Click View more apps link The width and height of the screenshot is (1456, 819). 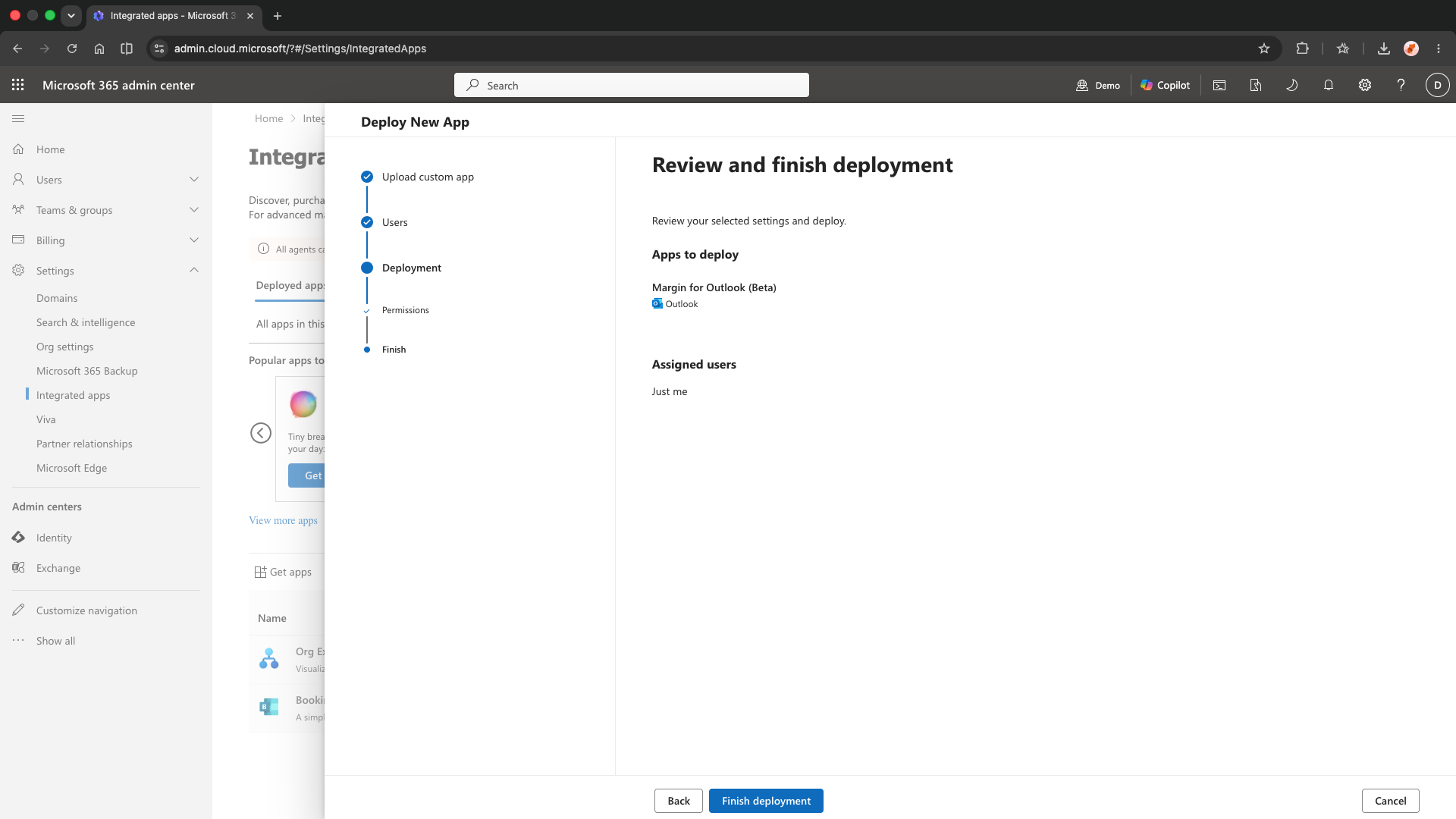click(x=283, y=520)
